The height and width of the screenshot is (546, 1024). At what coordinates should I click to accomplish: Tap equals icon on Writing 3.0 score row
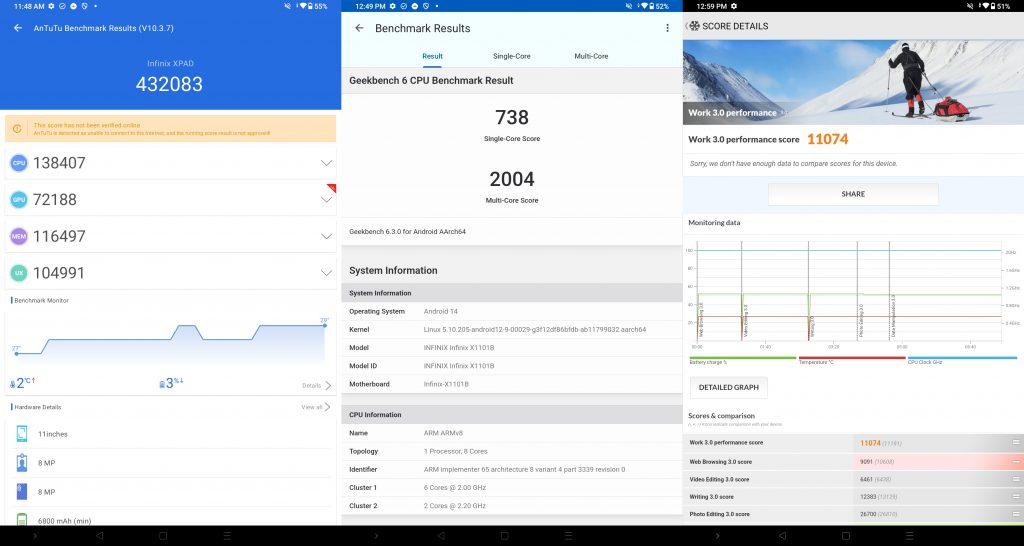click(x=1016, y=497)
